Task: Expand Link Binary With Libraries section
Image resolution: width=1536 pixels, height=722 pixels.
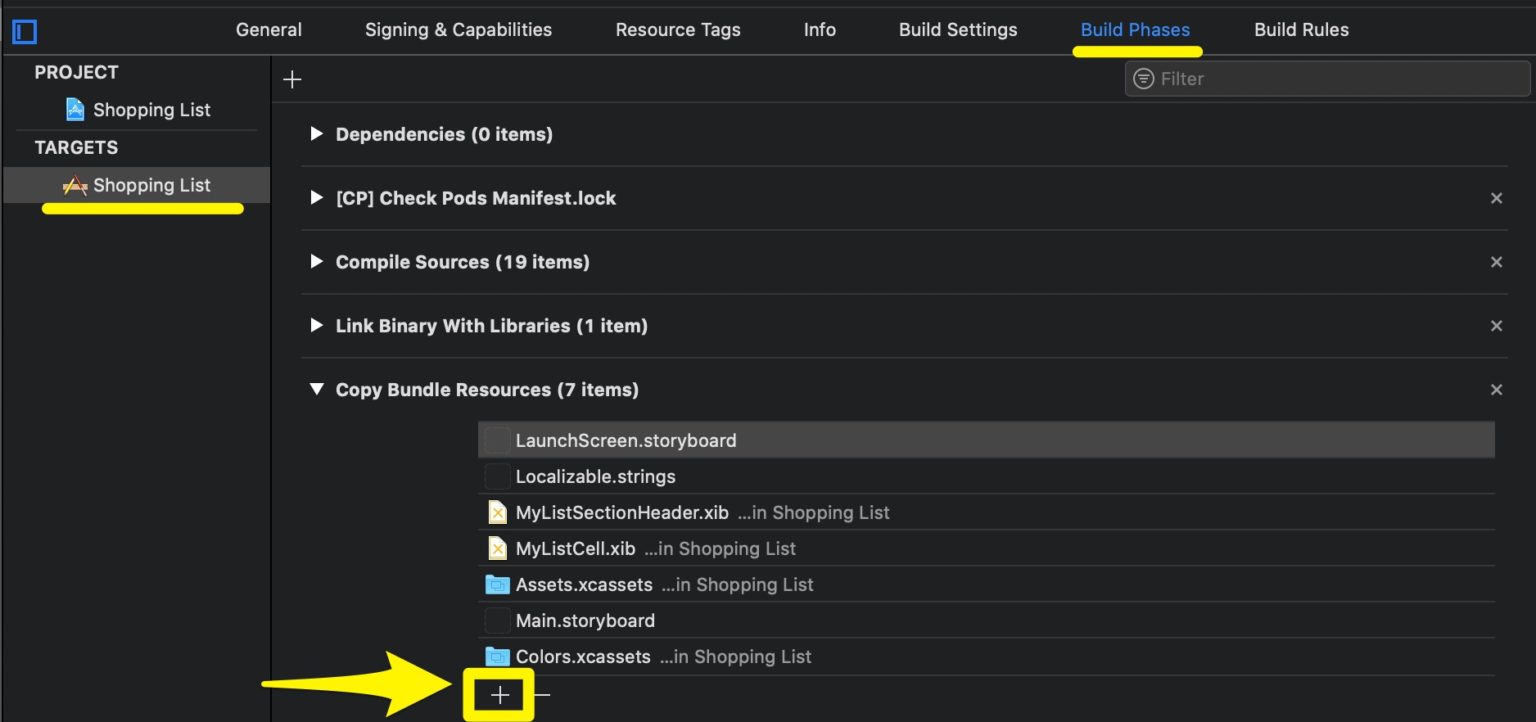Action: tap(317, 326)
